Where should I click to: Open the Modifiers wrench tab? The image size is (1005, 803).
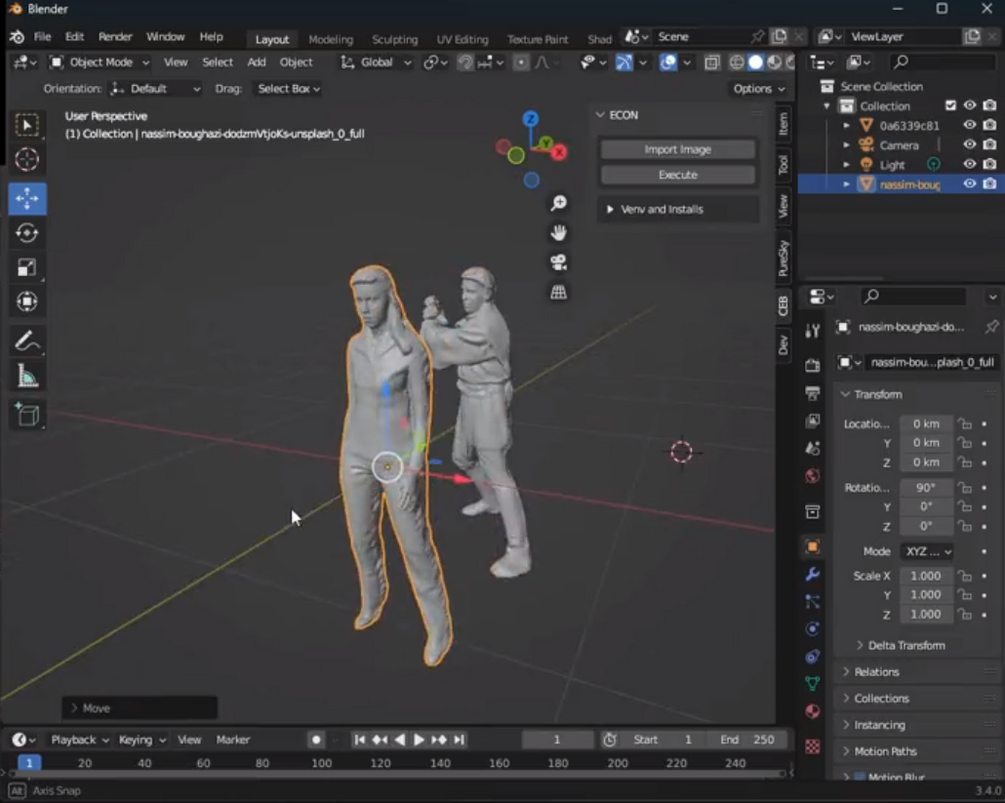(812, 574)
